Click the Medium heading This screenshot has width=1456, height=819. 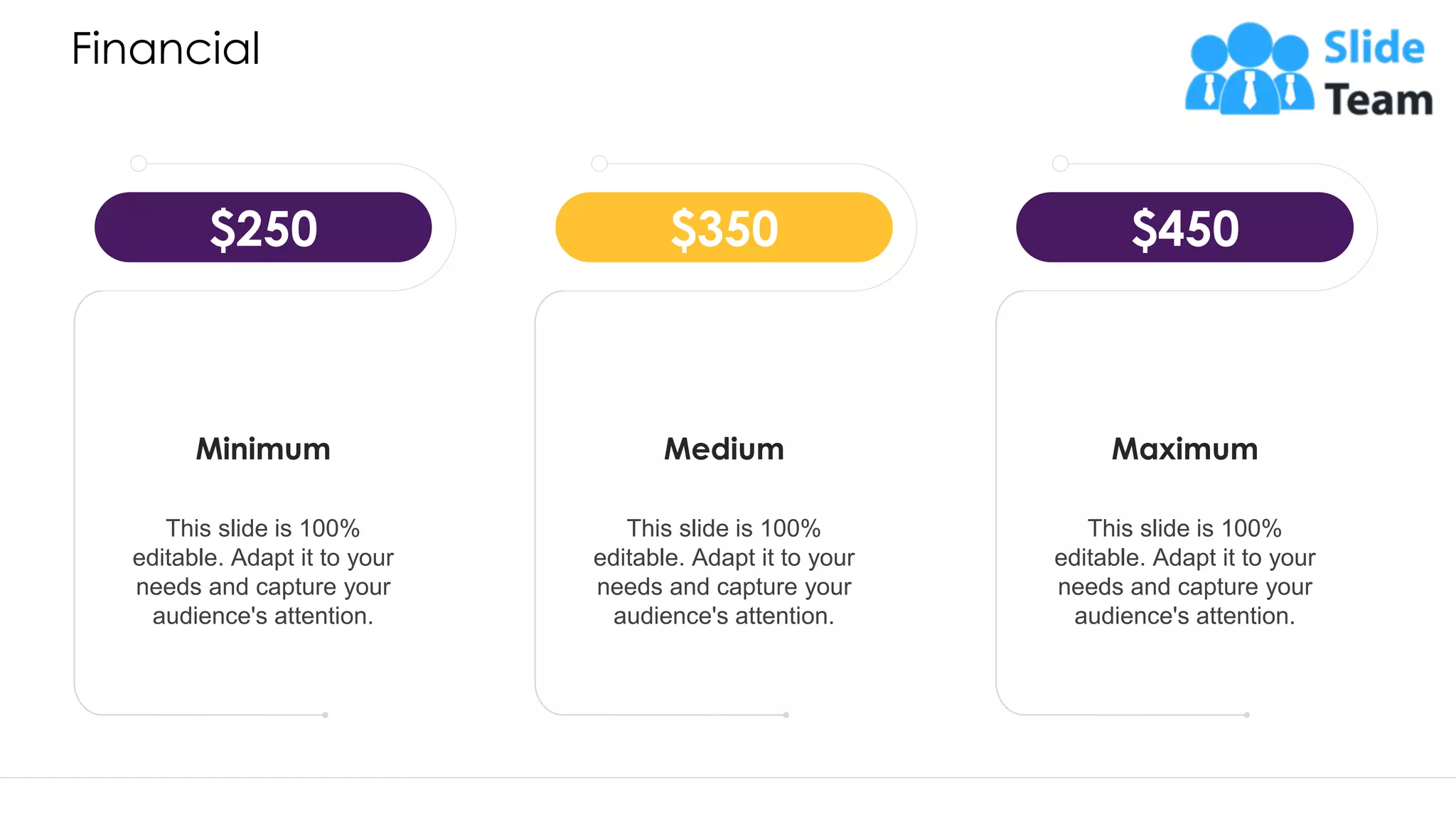coord(724,449)
